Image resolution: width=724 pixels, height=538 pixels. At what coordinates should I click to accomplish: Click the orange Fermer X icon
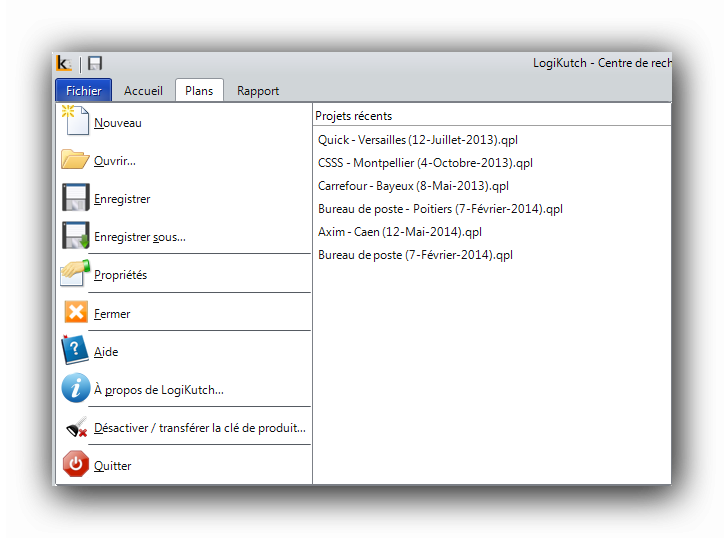76,312
